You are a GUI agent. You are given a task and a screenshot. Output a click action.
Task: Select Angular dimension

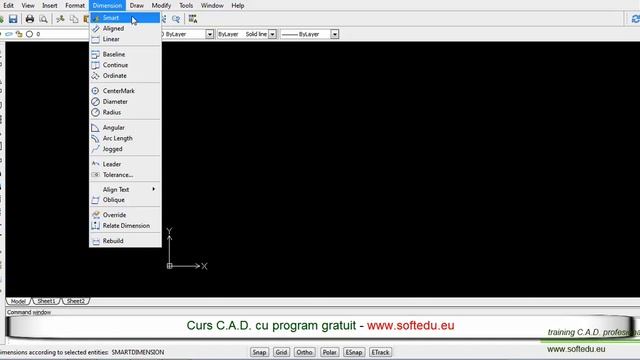coord(125,128)
